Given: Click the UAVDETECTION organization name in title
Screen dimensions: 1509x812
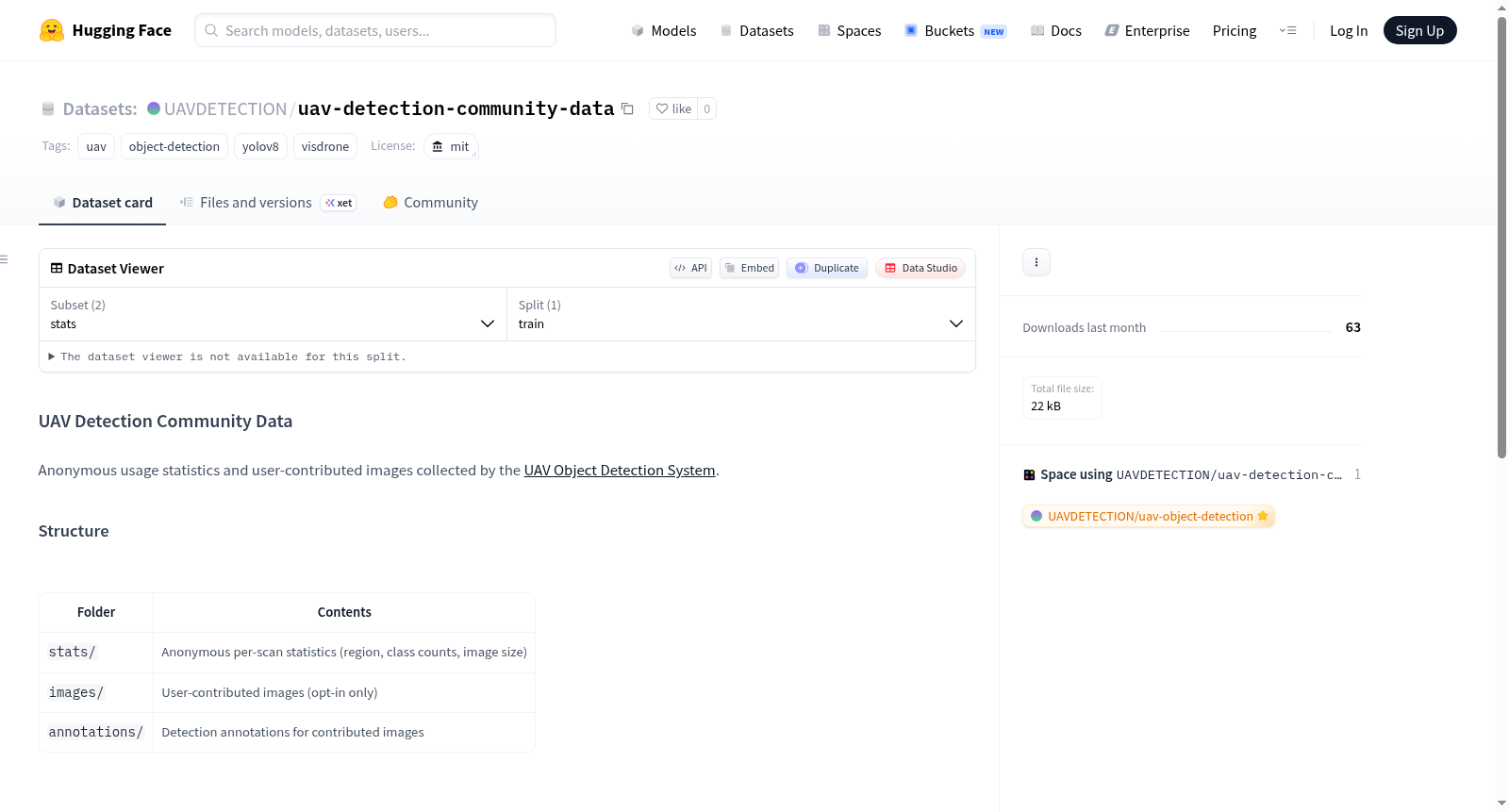Looking at the screenshot, I should coord(225,108).
